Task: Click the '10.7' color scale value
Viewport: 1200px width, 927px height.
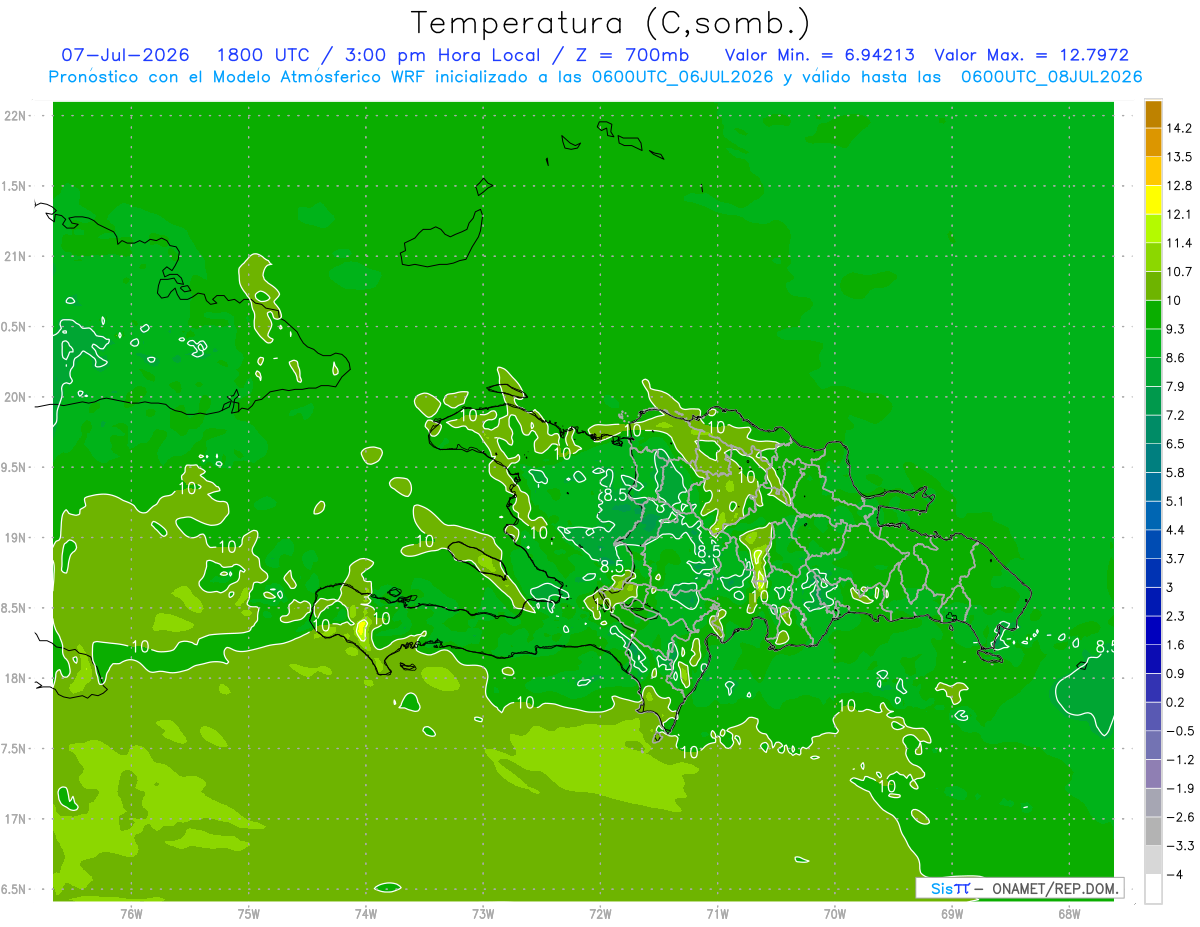Action: 1180,272
